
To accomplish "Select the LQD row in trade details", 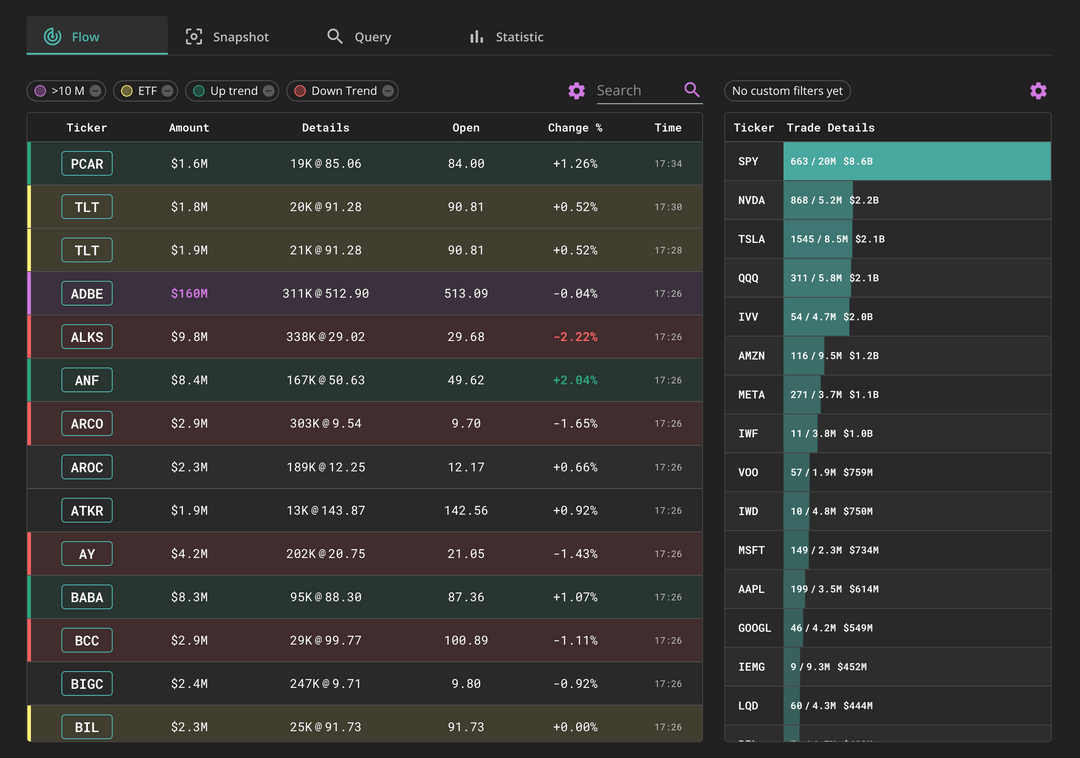I will (888, 706).
